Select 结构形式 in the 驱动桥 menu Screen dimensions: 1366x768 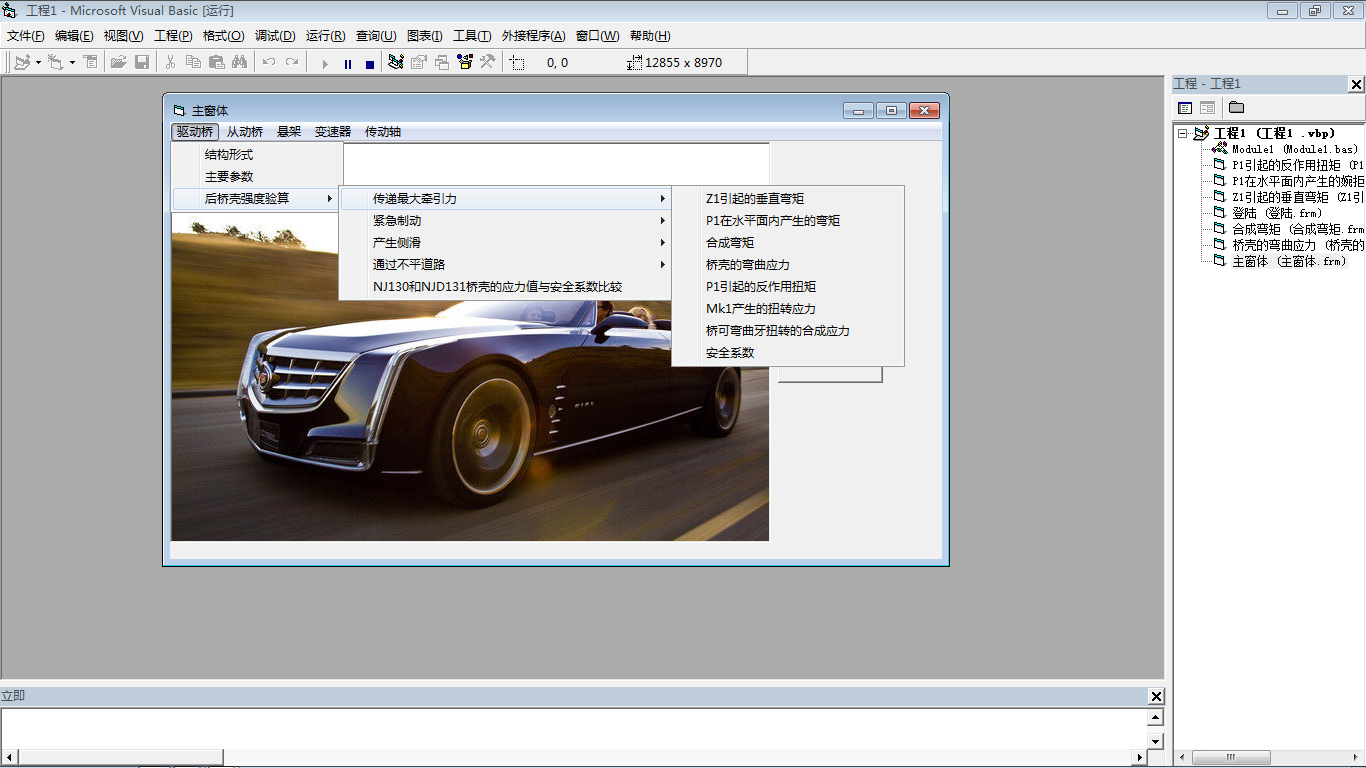[x=229, y=155]
